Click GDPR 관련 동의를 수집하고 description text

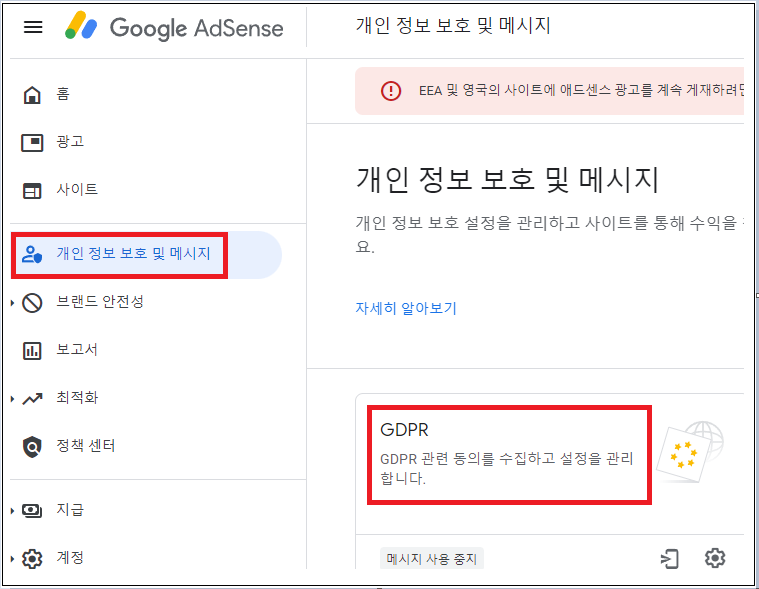coord(507,468)
